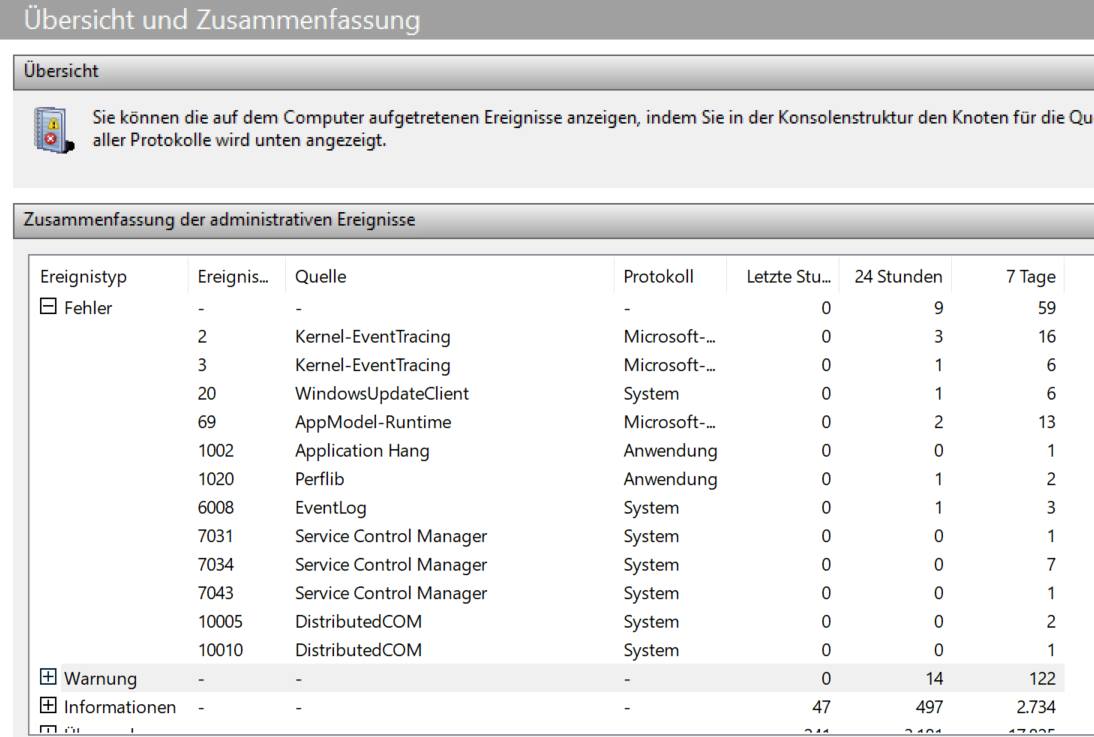Screen dimensions: 1094x737
Task: Select the Übersicht section header bar
Action: click(550, 72)
